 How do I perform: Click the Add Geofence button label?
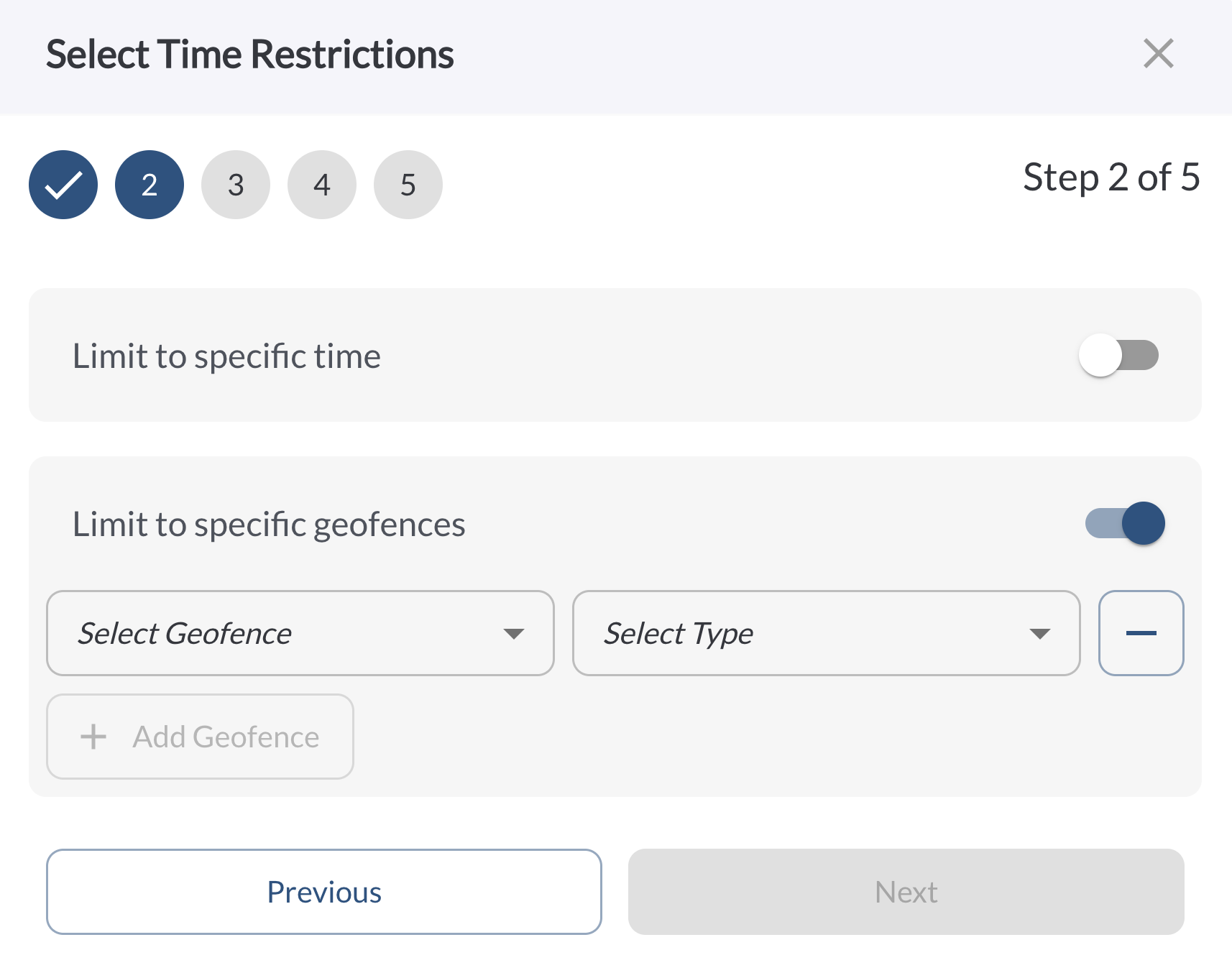tap(226, 737)
